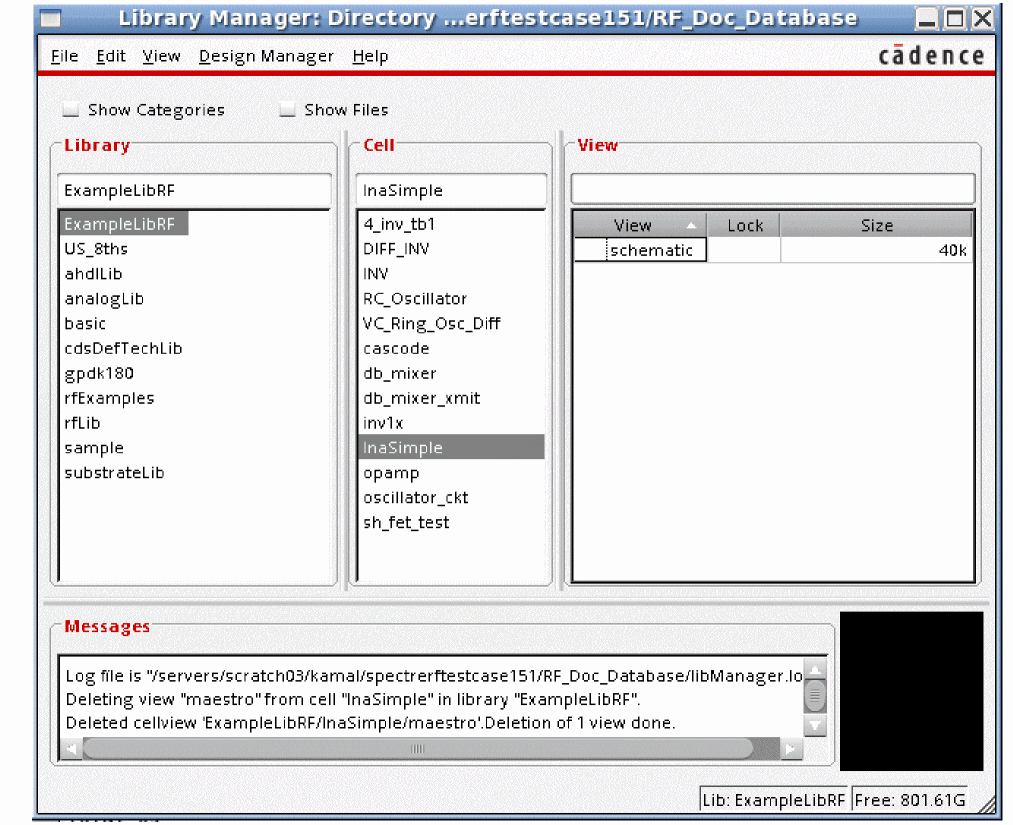Open the window menu icon in title bar

pos(51,19)
